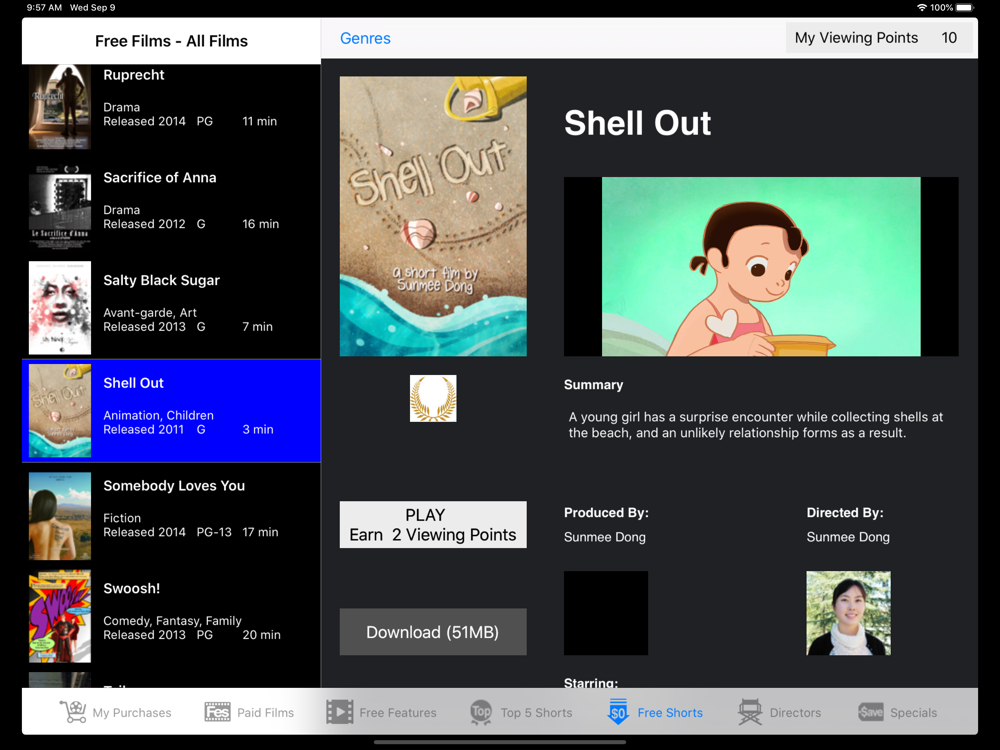The height and width of the screenshot is (750, 1000).
Task: Tap the Specials Save icon
Action: (871, 712)
